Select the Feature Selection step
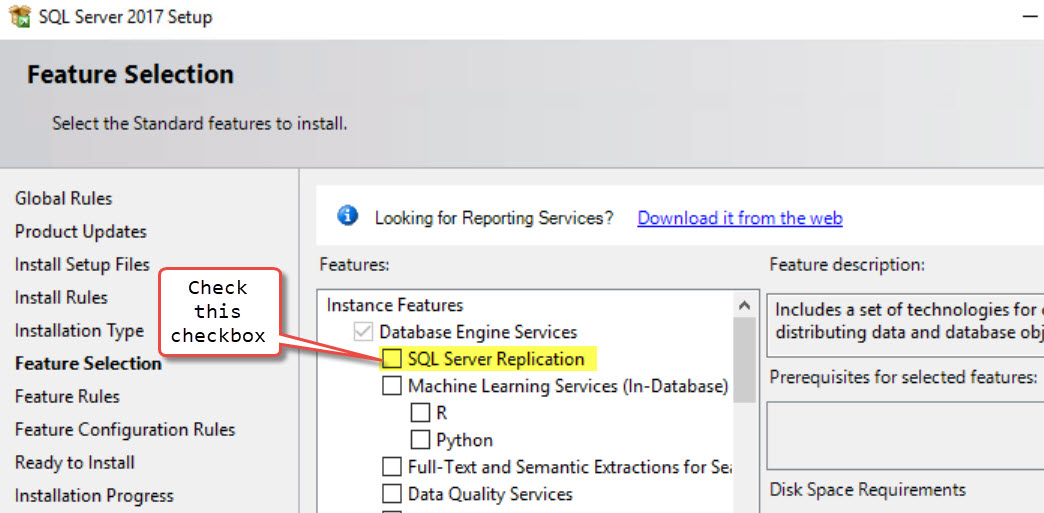The image size is (1044, 513). coord(88,364)
